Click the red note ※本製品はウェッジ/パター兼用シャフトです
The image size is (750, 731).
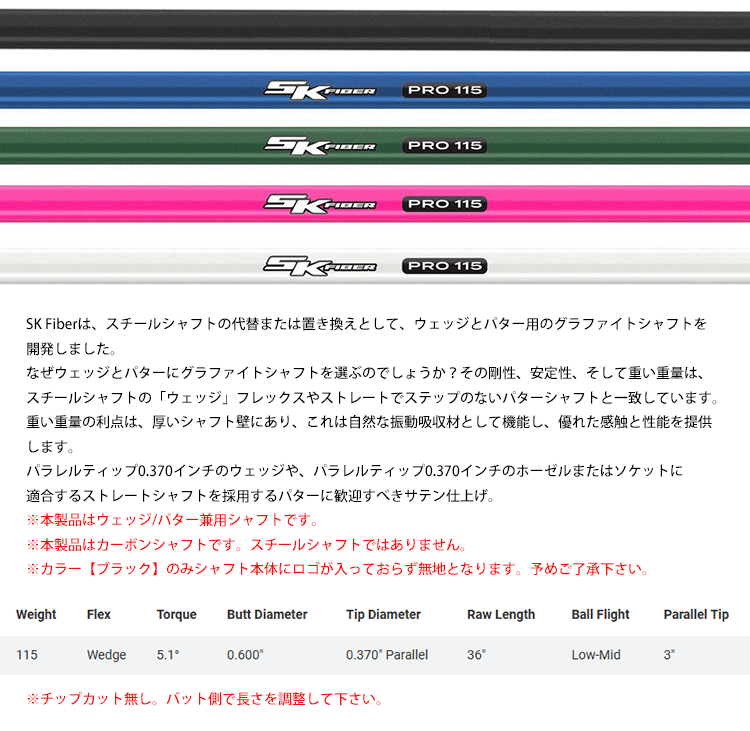click(x=173, y=520)
